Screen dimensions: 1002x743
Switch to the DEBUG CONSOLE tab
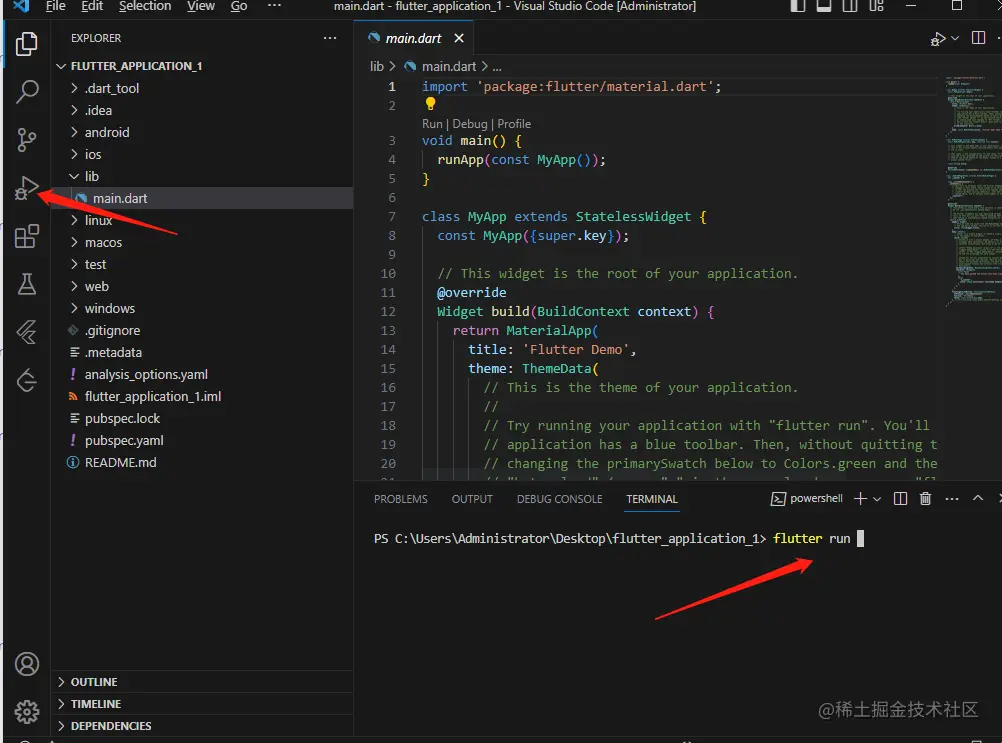pos(559,499)
